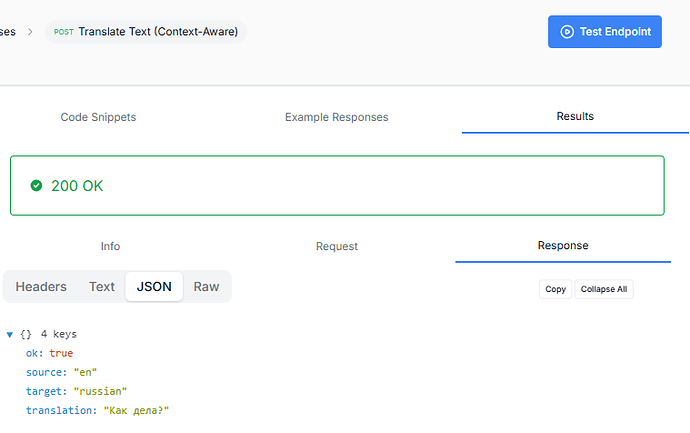The image size is (690, 433).
Task: Click the target value "russian"
Action: pyautogui.click(x=100, y=391)
